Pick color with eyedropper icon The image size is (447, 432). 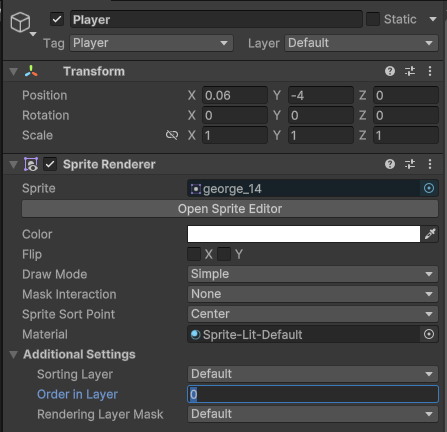[x=430, y=234]
